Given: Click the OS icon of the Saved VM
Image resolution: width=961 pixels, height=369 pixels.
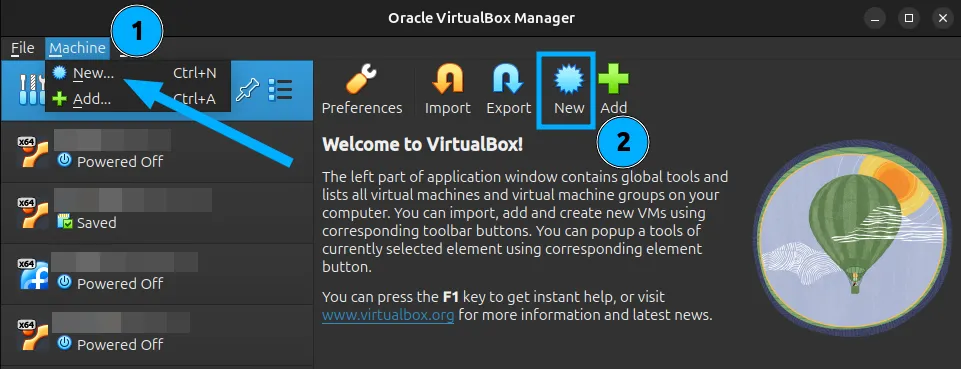Looking at the screenshot, I should 32,213.
